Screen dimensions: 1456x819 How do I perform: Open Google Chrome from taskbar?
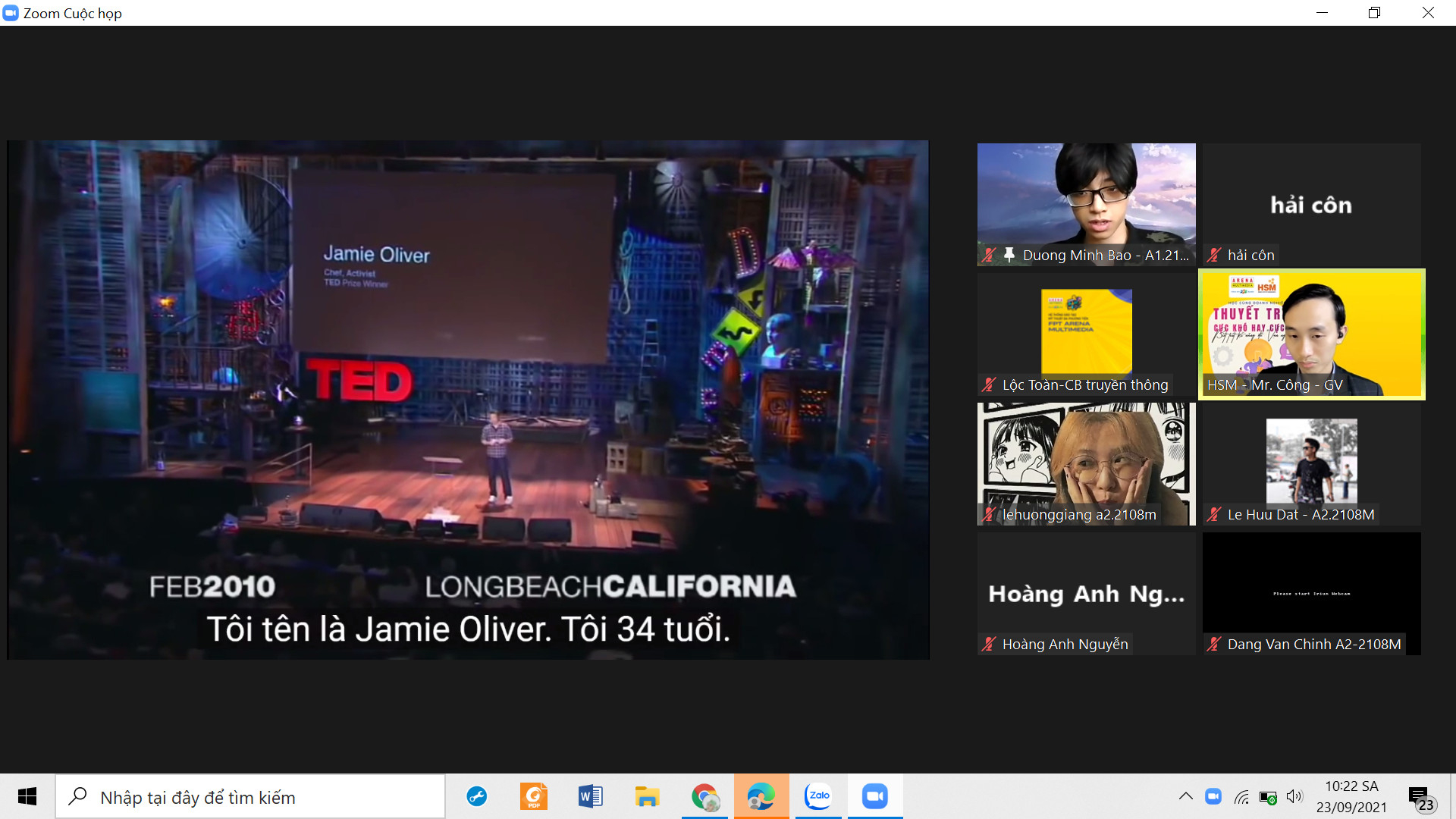click(x=704, y=796)
